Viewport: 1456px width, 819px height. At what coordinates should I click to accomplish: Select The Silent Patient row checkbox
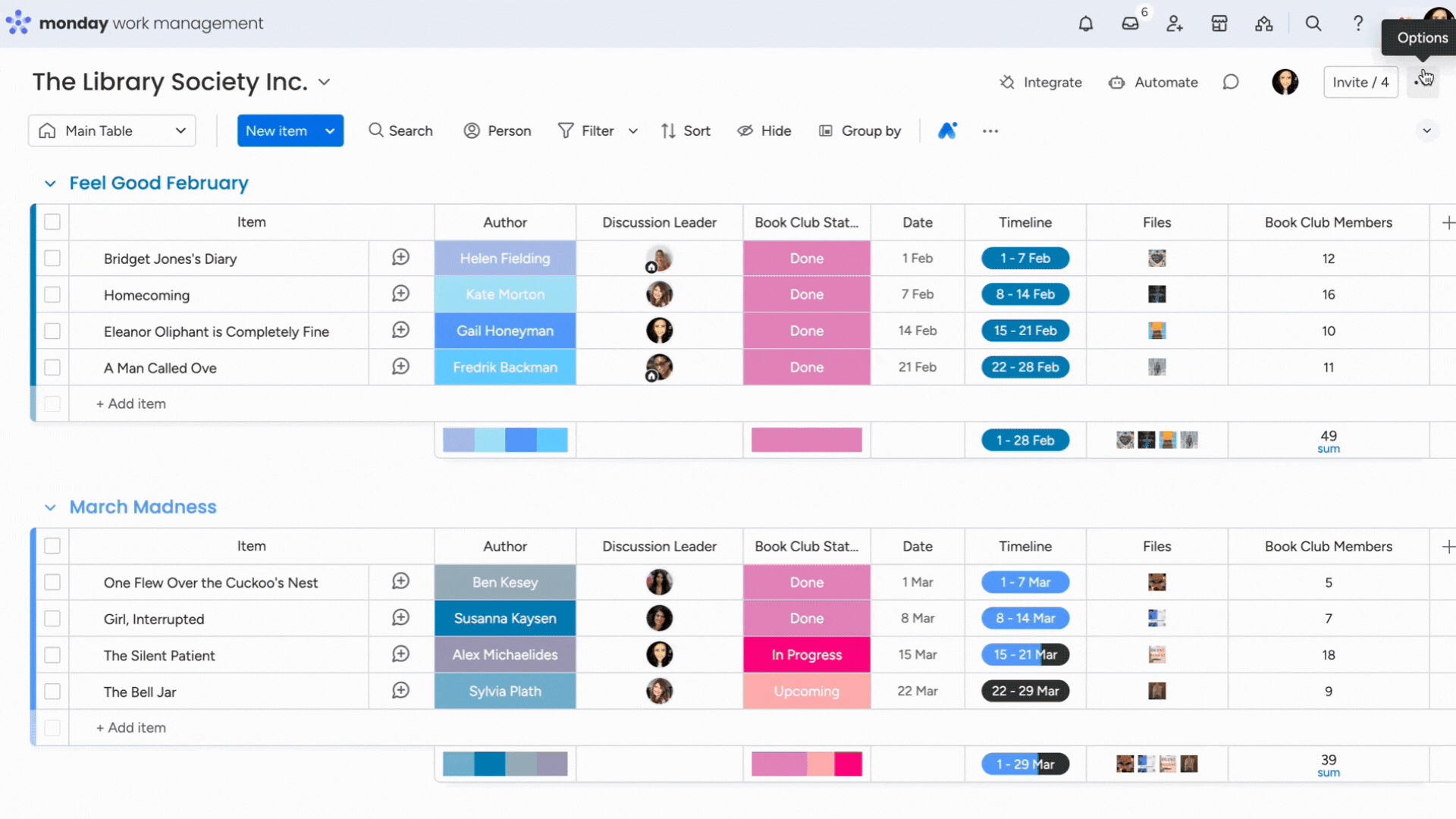point(52,655)
